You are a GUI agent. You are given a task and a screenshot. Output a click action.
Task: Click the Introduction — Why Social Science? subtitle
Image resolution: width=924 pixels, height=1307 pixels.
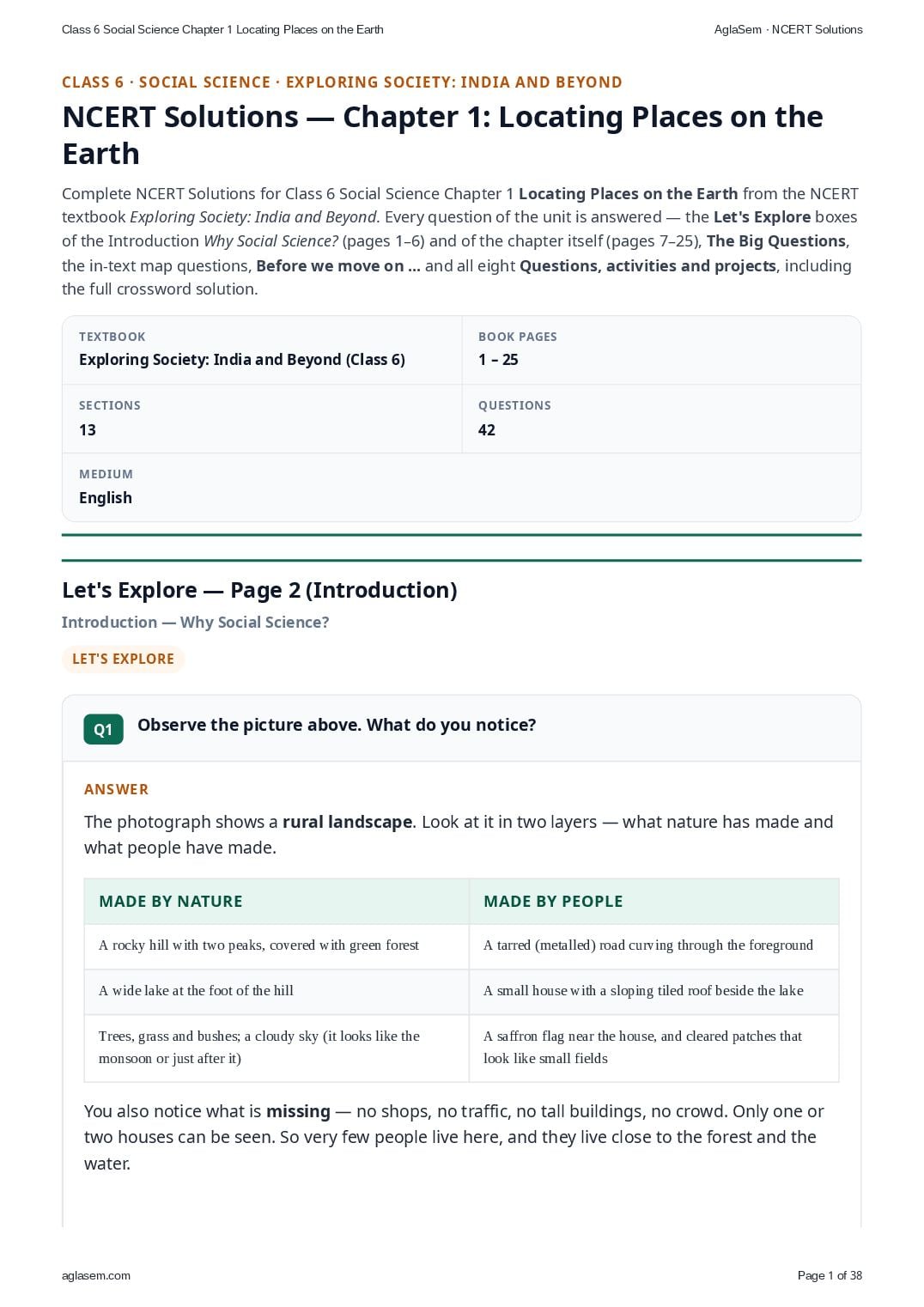coord(195,622)
